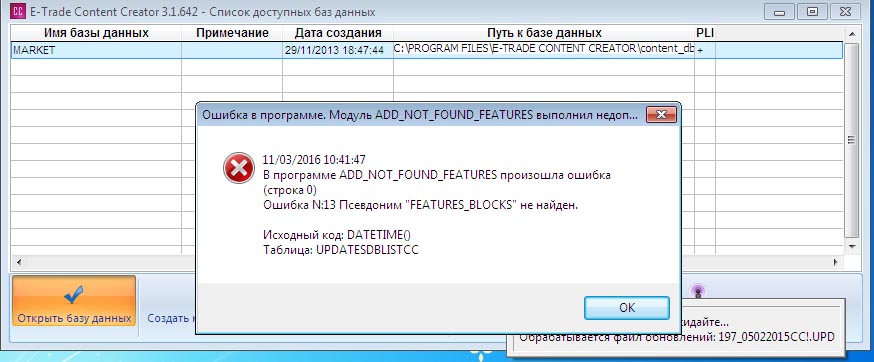
Task: Maximize the E-Trade Content Creator window
Action: coord(813,11)
